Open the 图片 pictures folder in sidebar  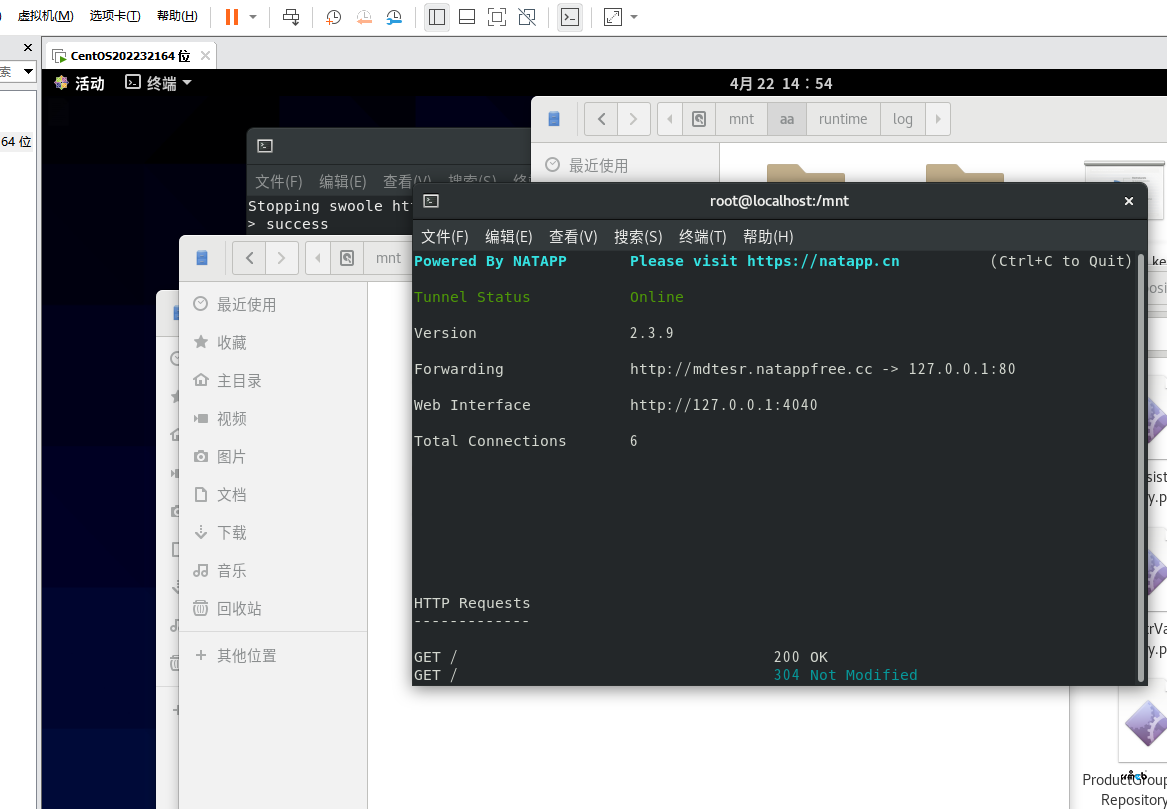[x=274, y=457]
